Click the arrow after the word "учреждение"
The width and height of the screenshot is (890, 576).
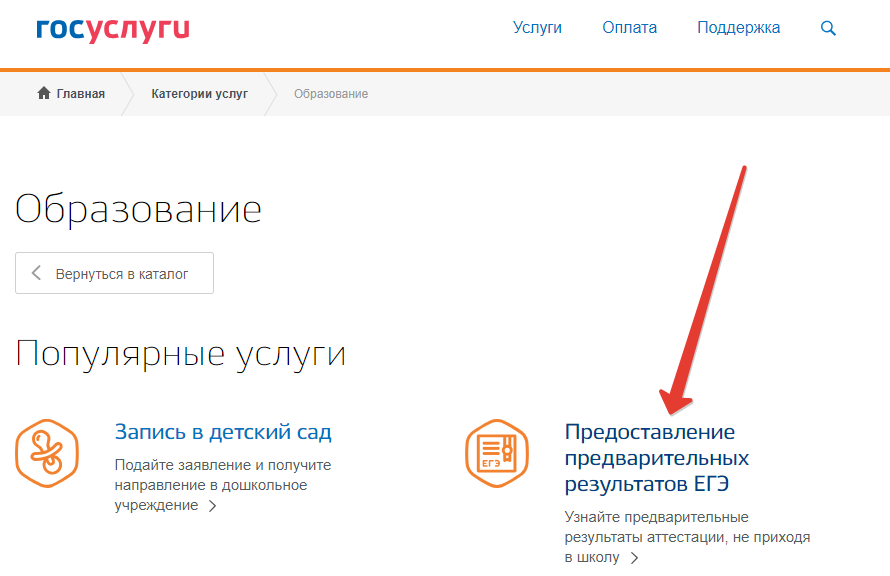pos(212,507)
